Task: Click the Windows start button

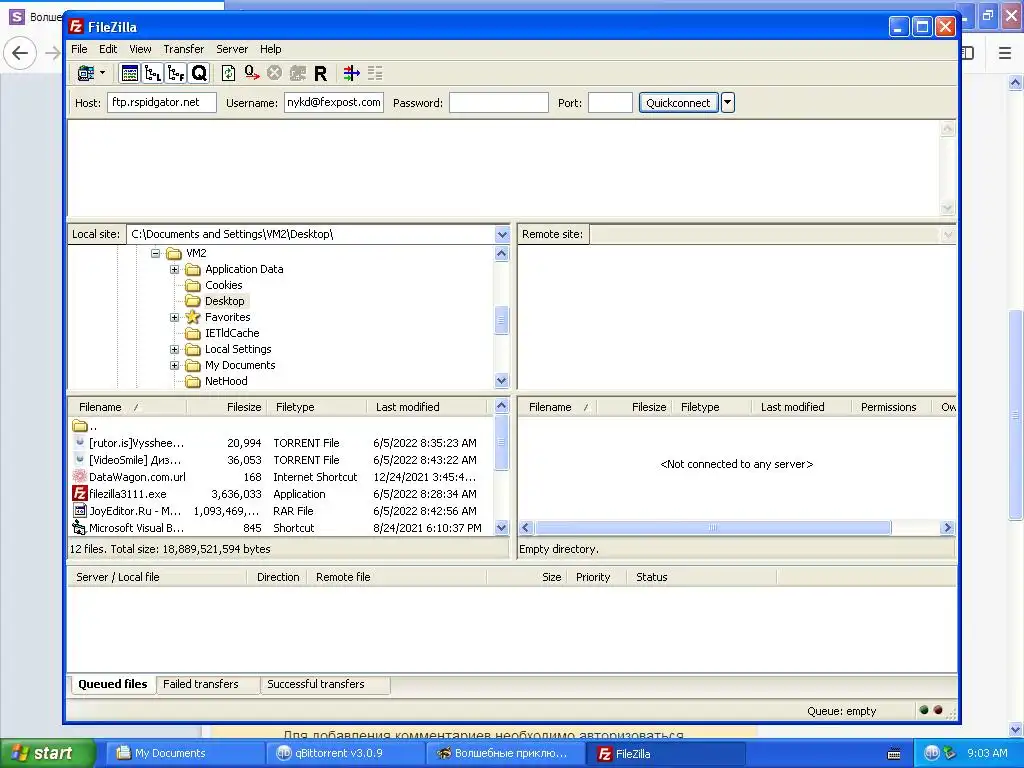Action: pos(46,753)
